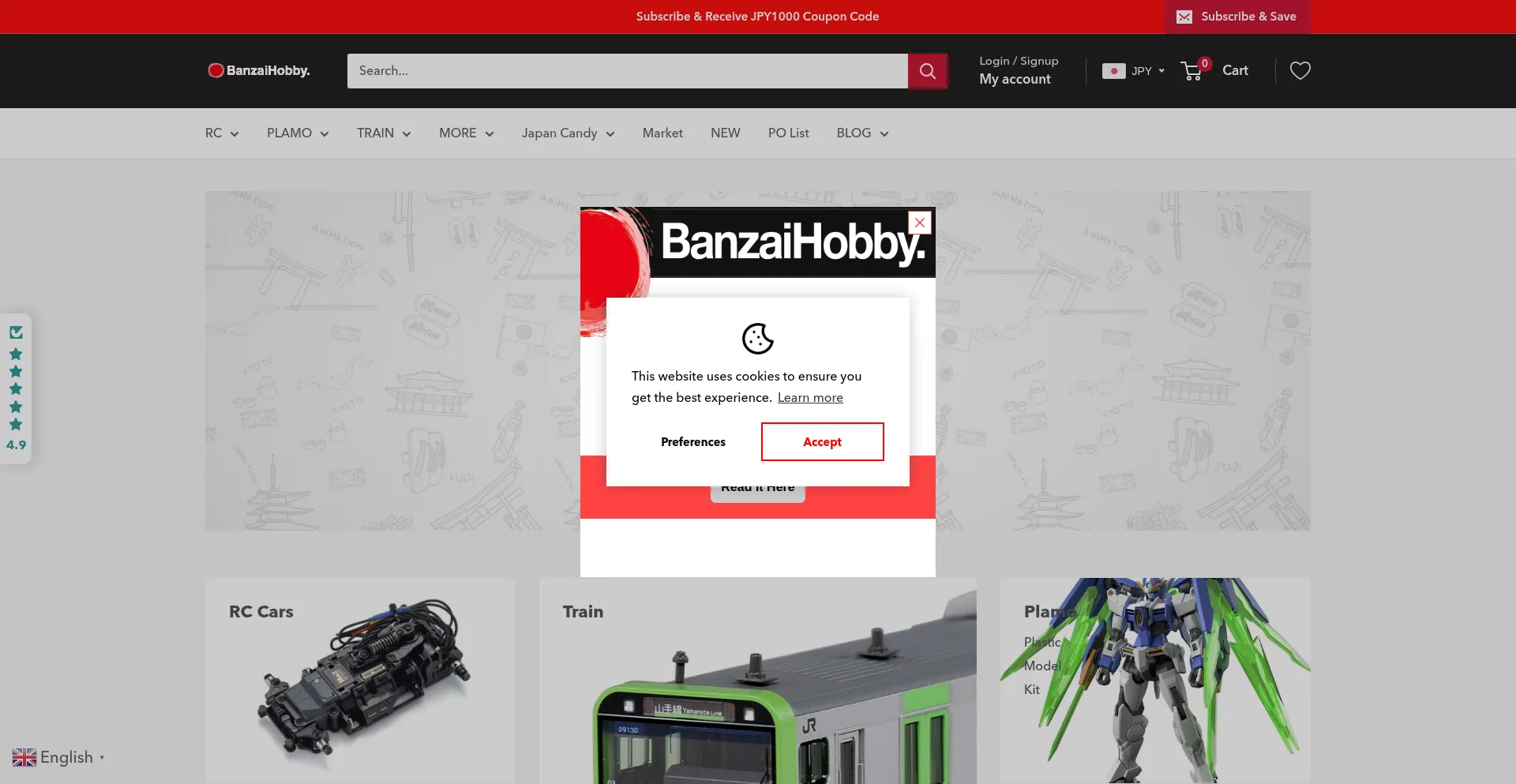Click into the Search input field
This screenshot has height=784, width=1516.
(627, 71)
